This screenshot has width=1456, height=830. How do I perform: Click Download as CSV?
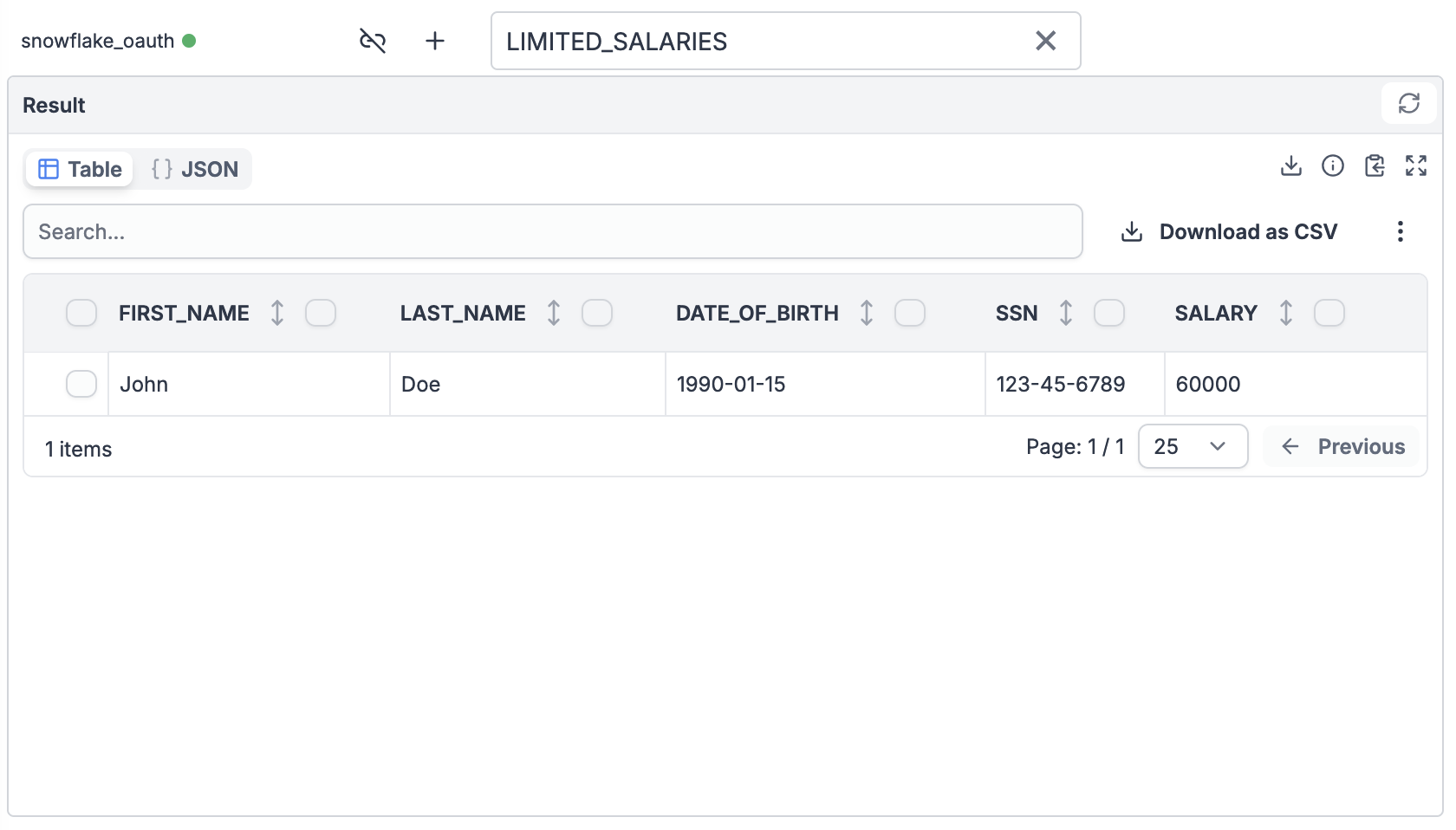tap(1229, 231)
